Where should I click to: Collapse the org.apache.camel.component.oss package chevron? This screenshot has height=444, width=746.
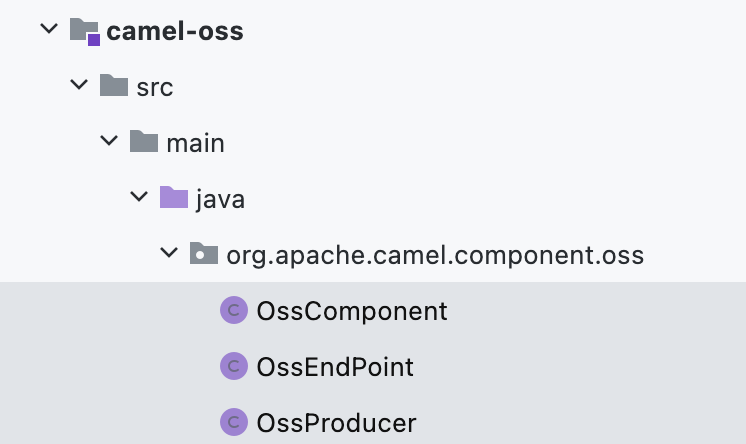[x=169, y=252]
